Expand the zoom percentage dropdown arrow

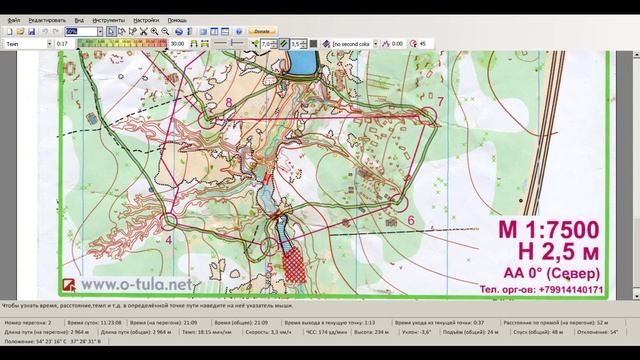tap(100, 31)
